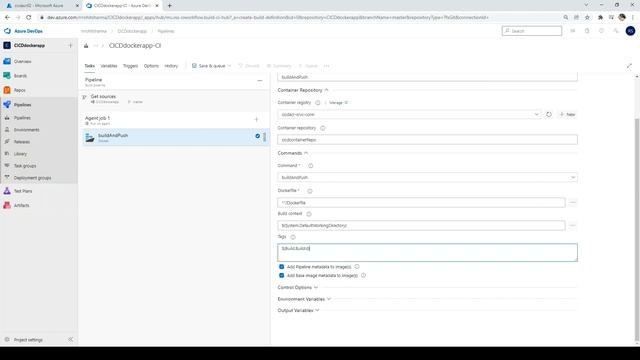
Task: Click the DevOps Search box
Action: (532, 31)
